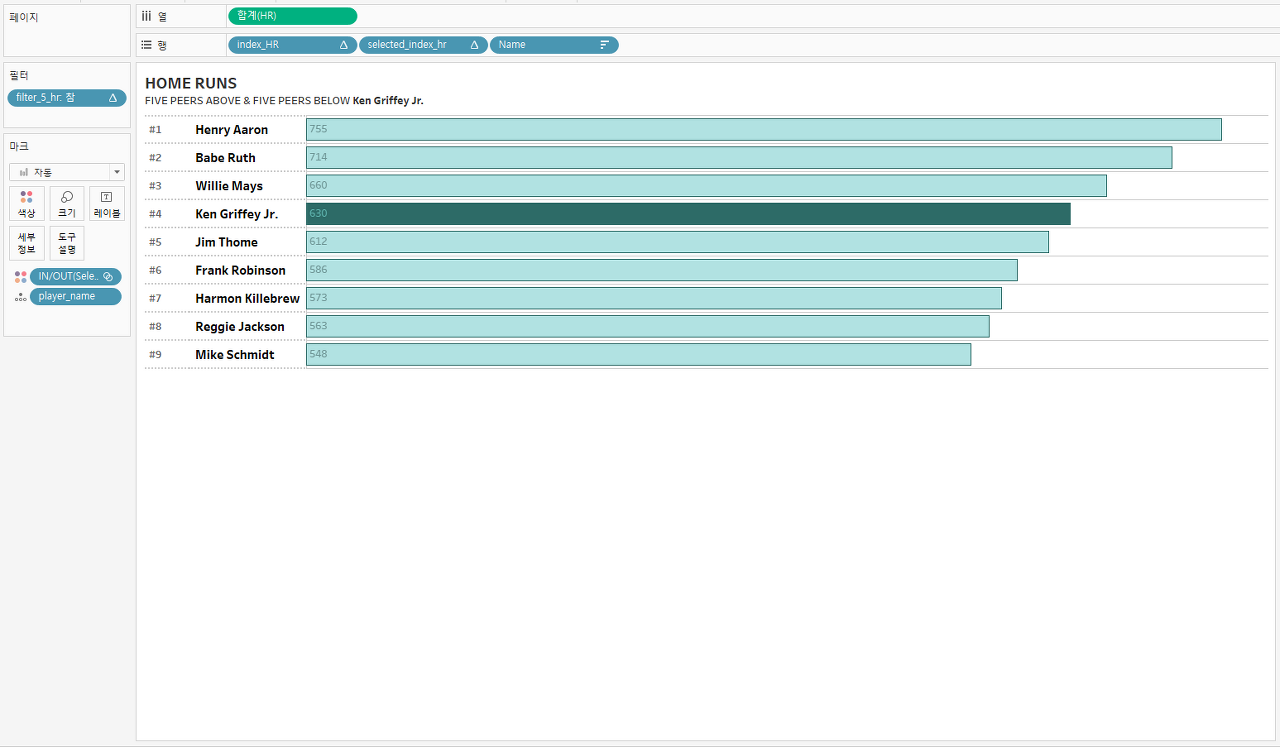Click the Henry Aaron name label
The height and width of the screenshot is (747, 1280).
(x=232, y=130)
